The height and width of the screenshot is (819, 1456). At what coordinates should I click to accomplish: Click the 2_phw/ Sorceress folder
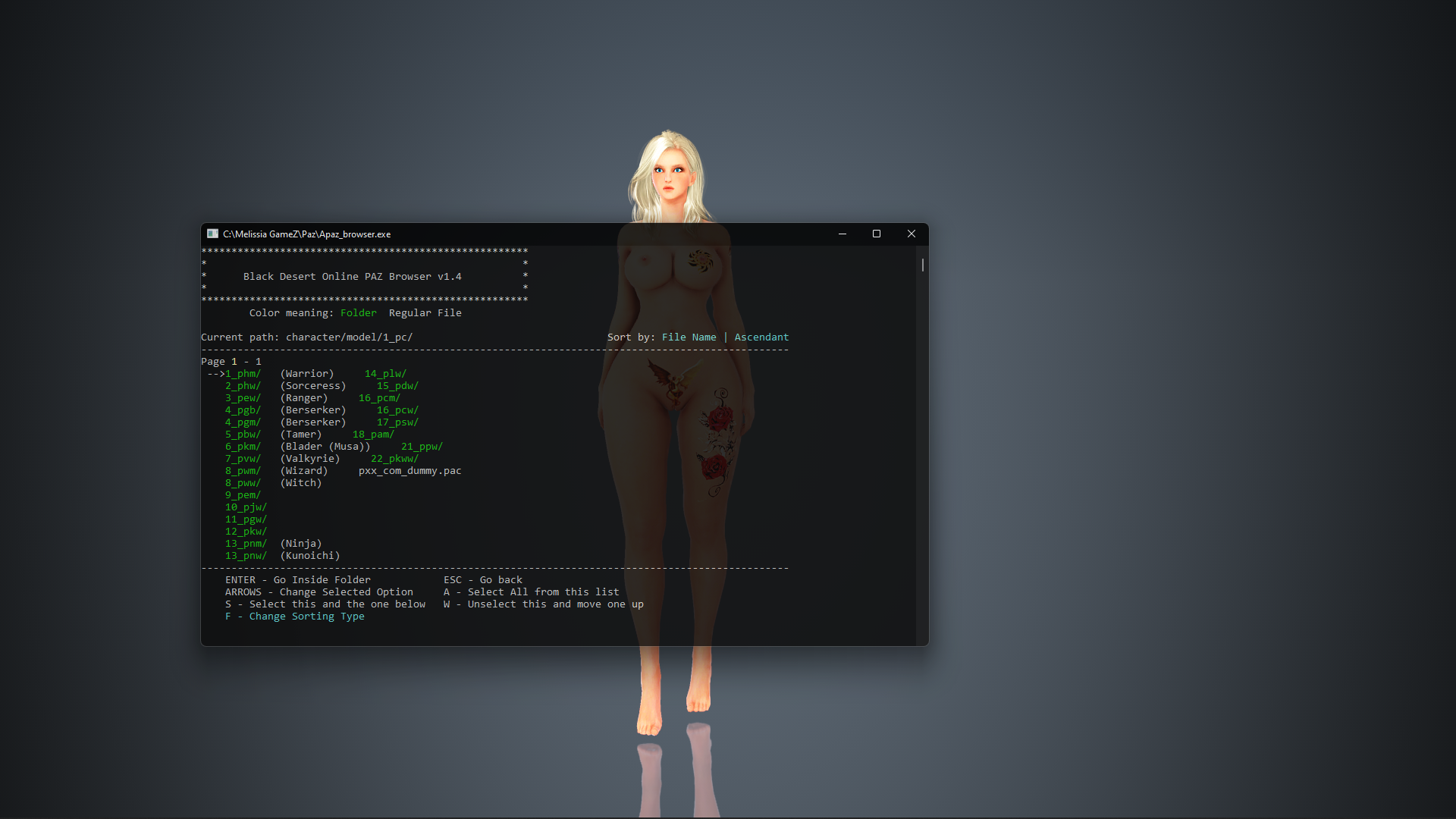(x=243, y=386)
